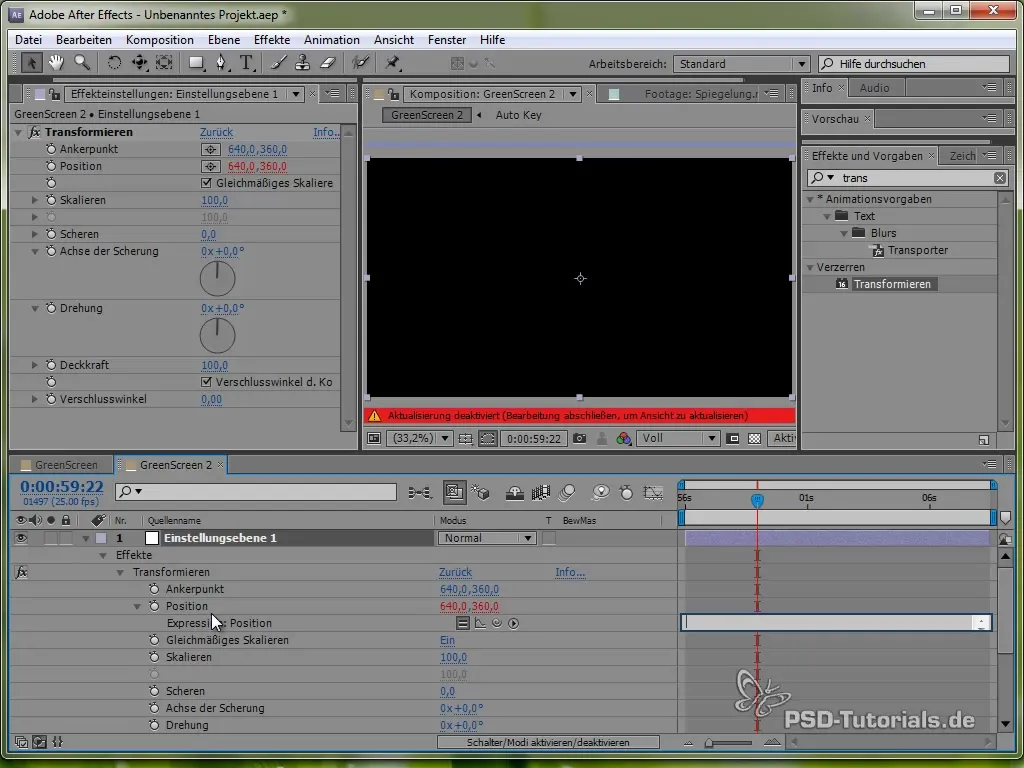Click the expression graph icon

click(x=480, y=623)
